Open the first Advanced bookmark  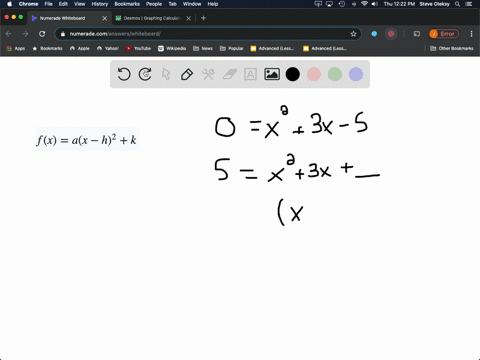[272, 48]
